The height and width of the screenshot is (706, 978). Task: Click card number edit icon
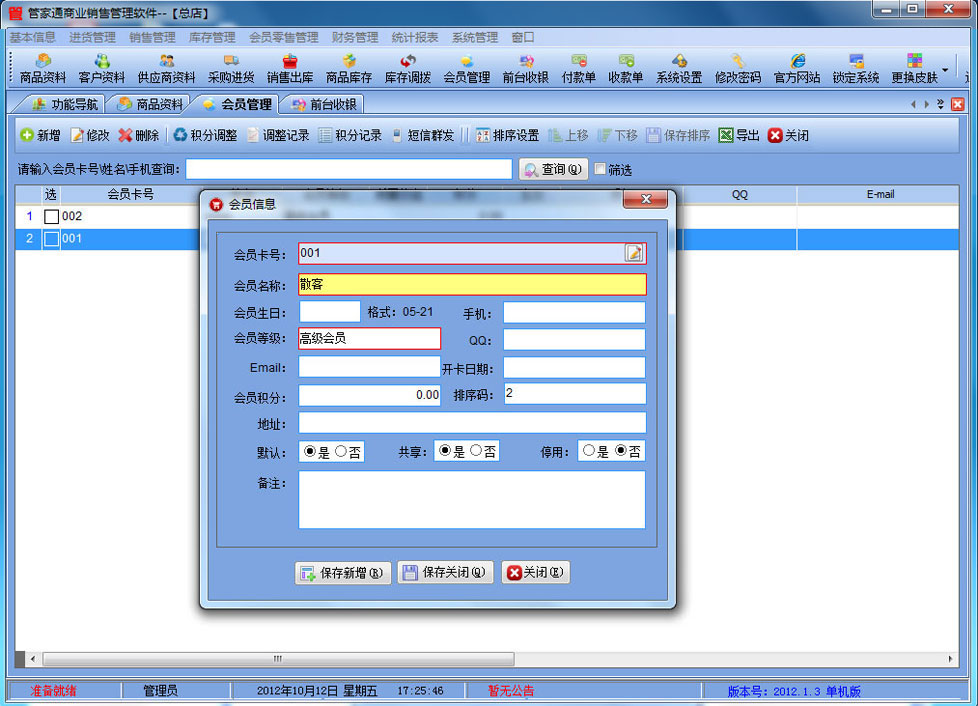pos(634,253)
